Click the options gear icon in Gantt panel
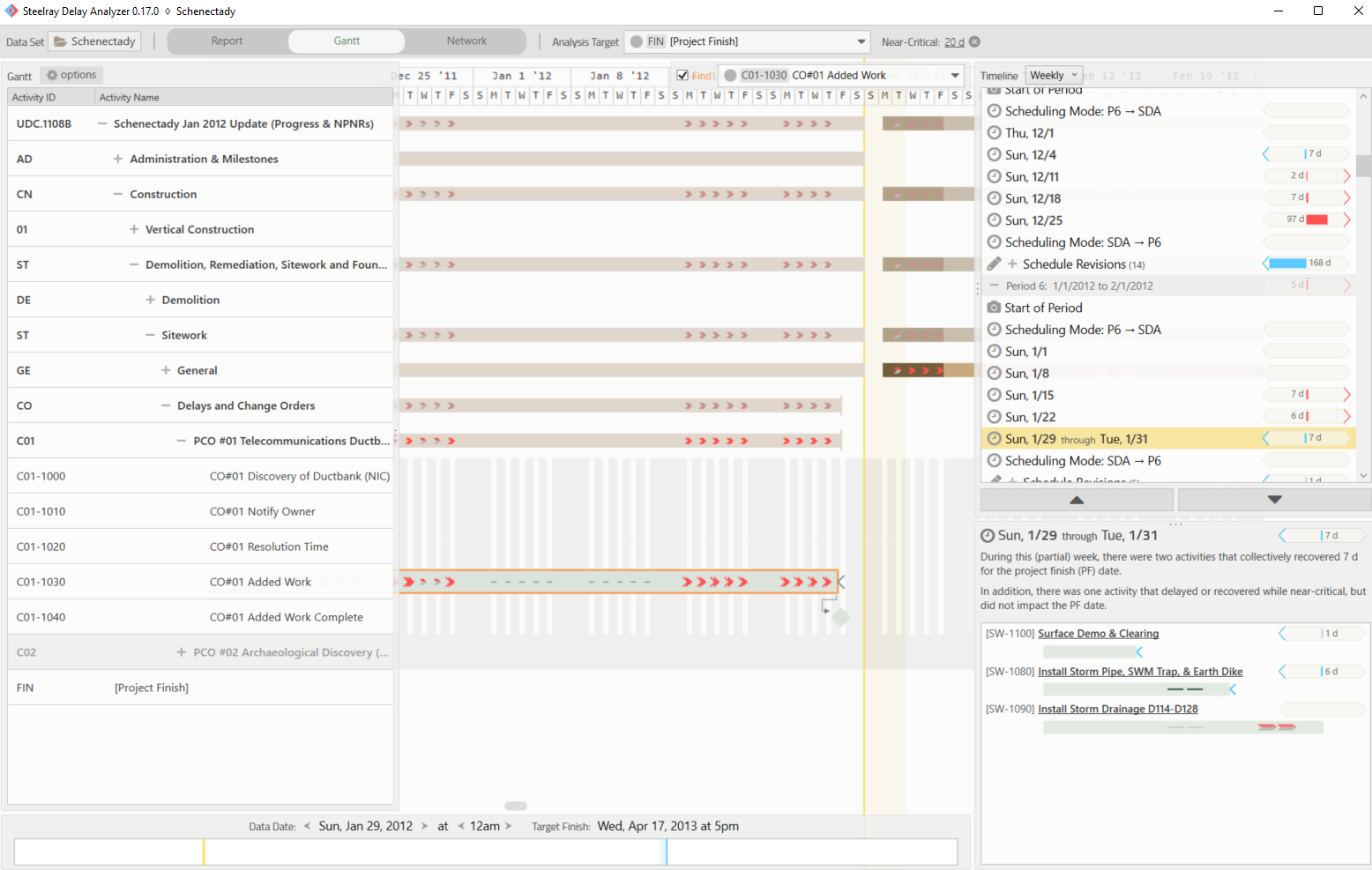The width and height of the screenshot is (1372, 870). (52, 75)
